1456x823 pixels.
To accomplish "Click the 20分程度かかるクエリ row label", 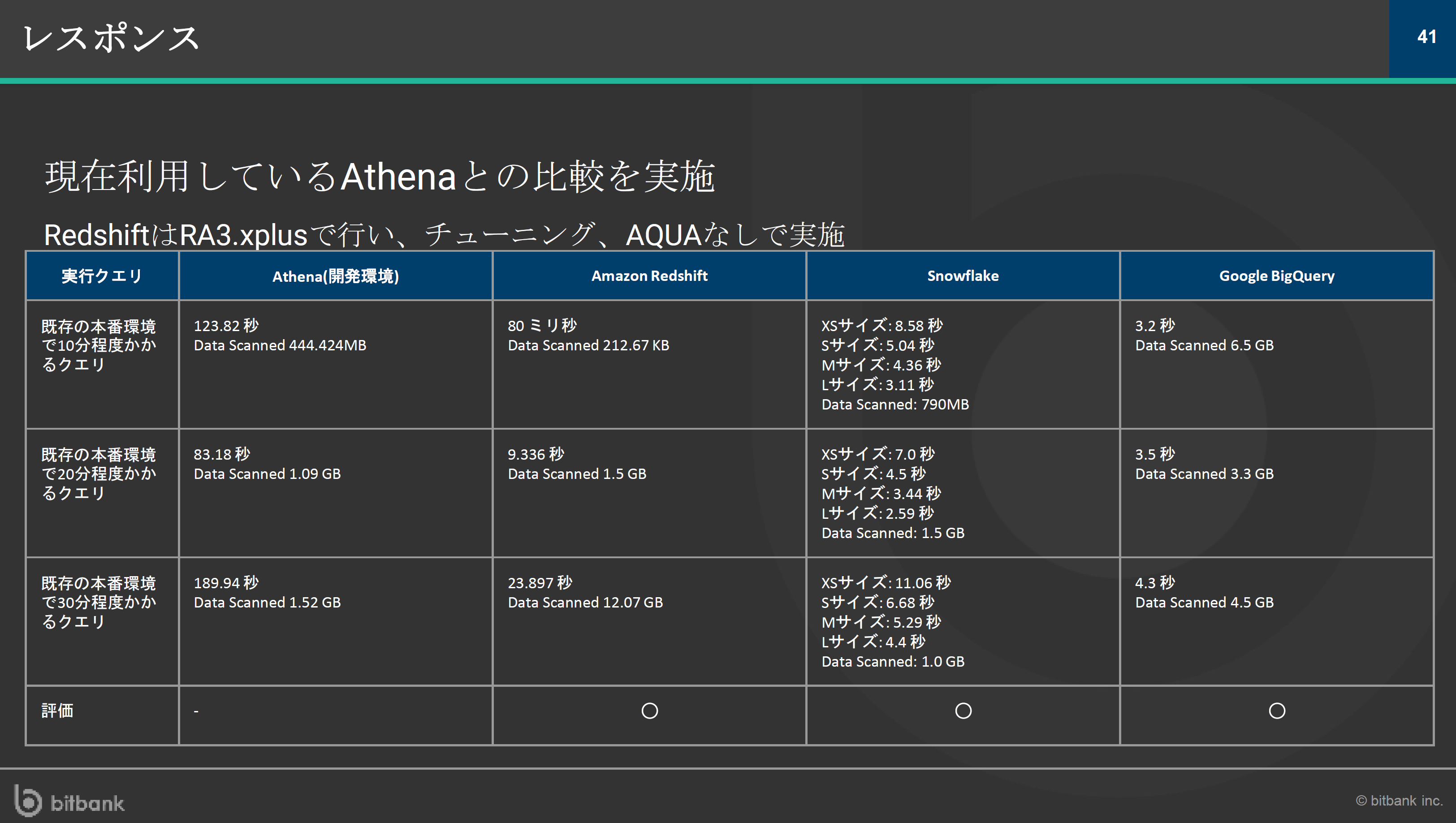I will coord(99,474).
